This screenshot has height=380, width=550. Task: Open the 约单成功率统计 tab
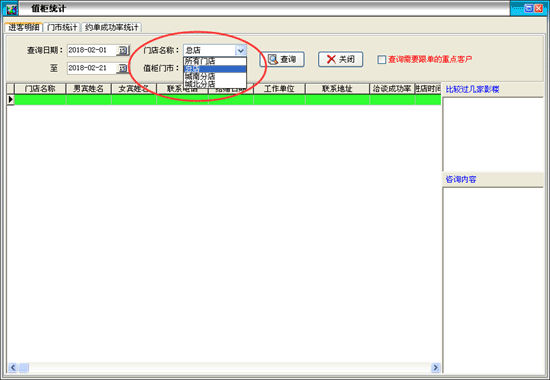click(112, 27)
